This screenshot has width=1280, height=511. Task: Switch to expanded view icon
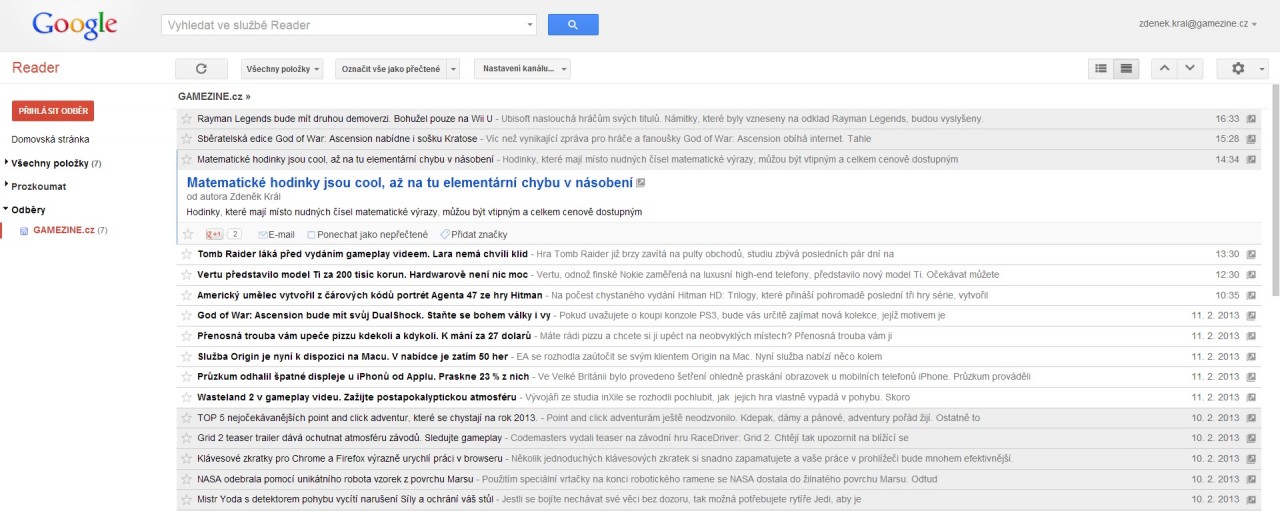pos(1127,68)
